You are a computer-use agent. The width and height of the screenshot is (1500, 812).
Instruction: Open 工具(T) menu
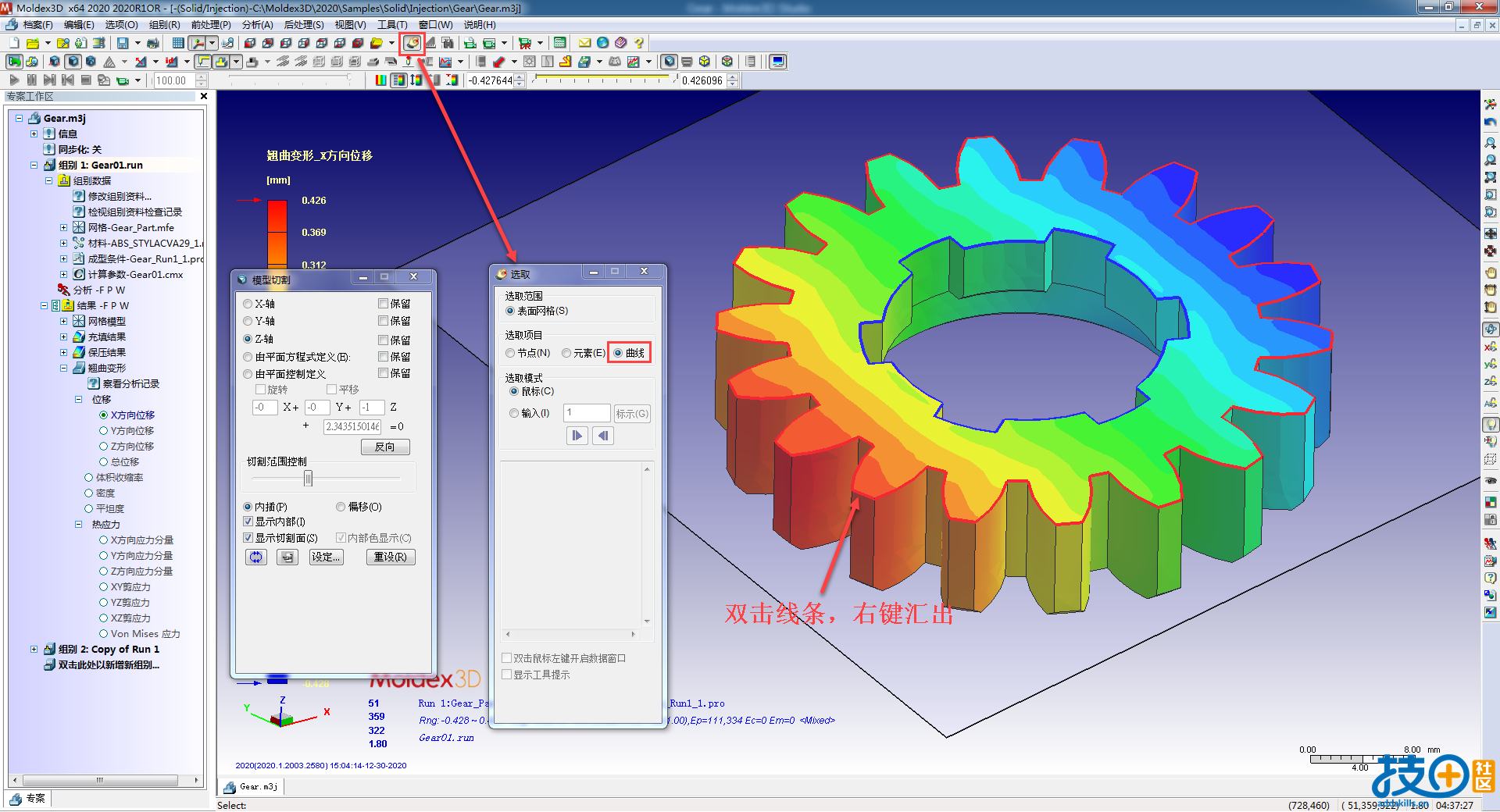(x=393, y=25)
